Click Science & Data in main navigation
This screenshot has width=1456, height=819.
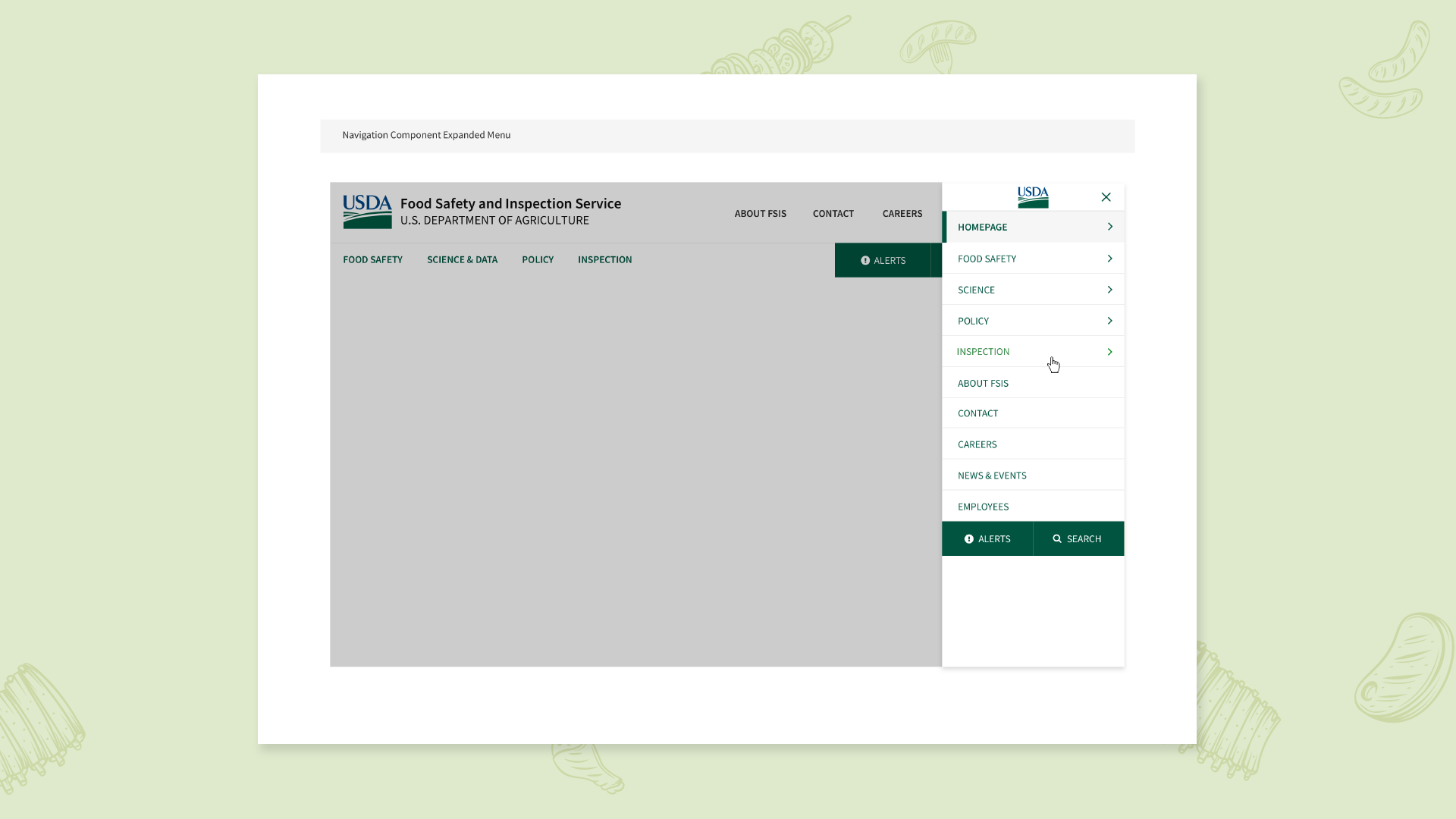(x=462, y=260)
